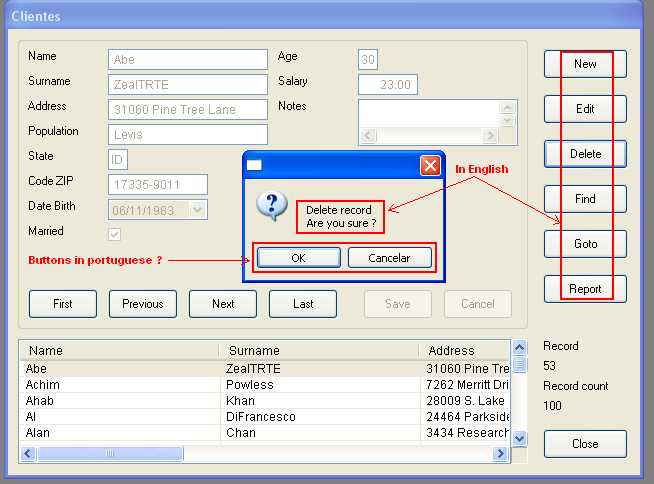Go to the Next record
The image size is (654, 484).
click(223, 304)
